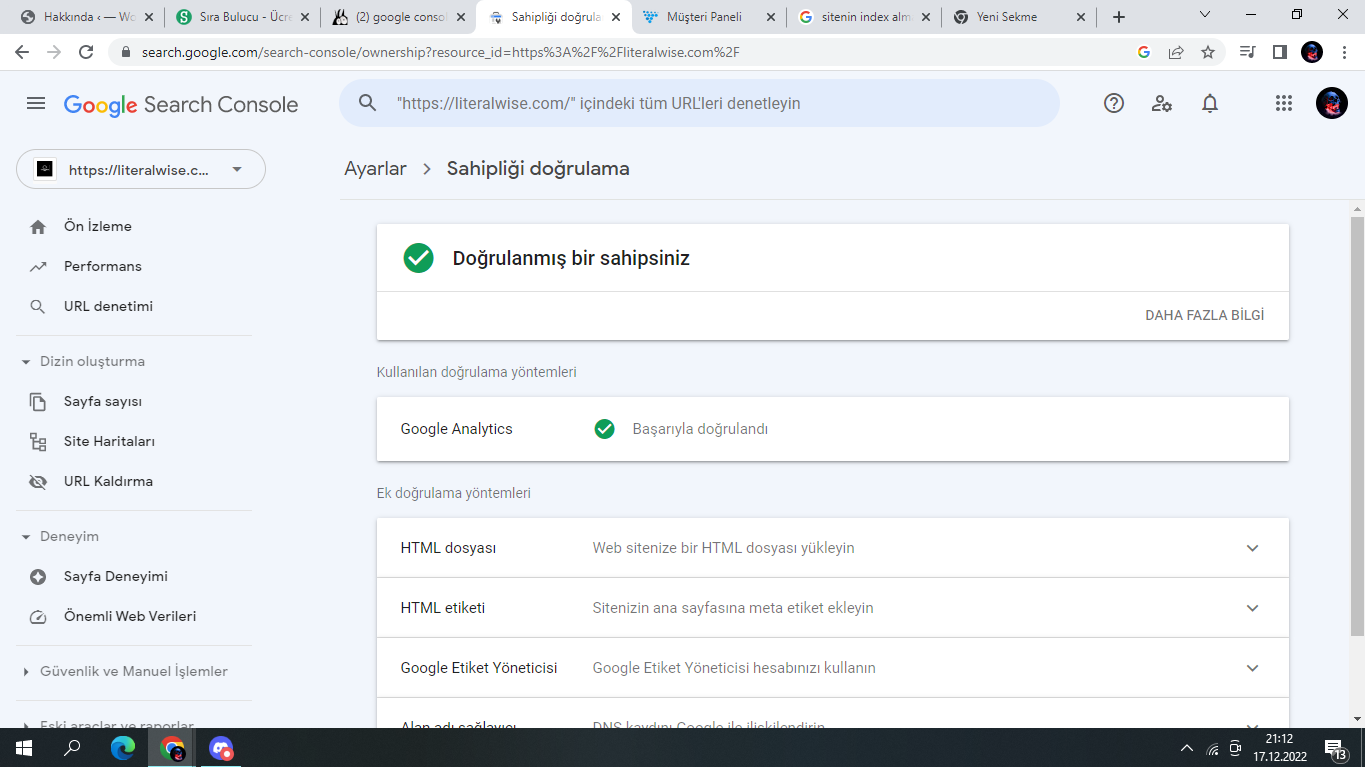Open Windows taskbar search

[73, 748]
